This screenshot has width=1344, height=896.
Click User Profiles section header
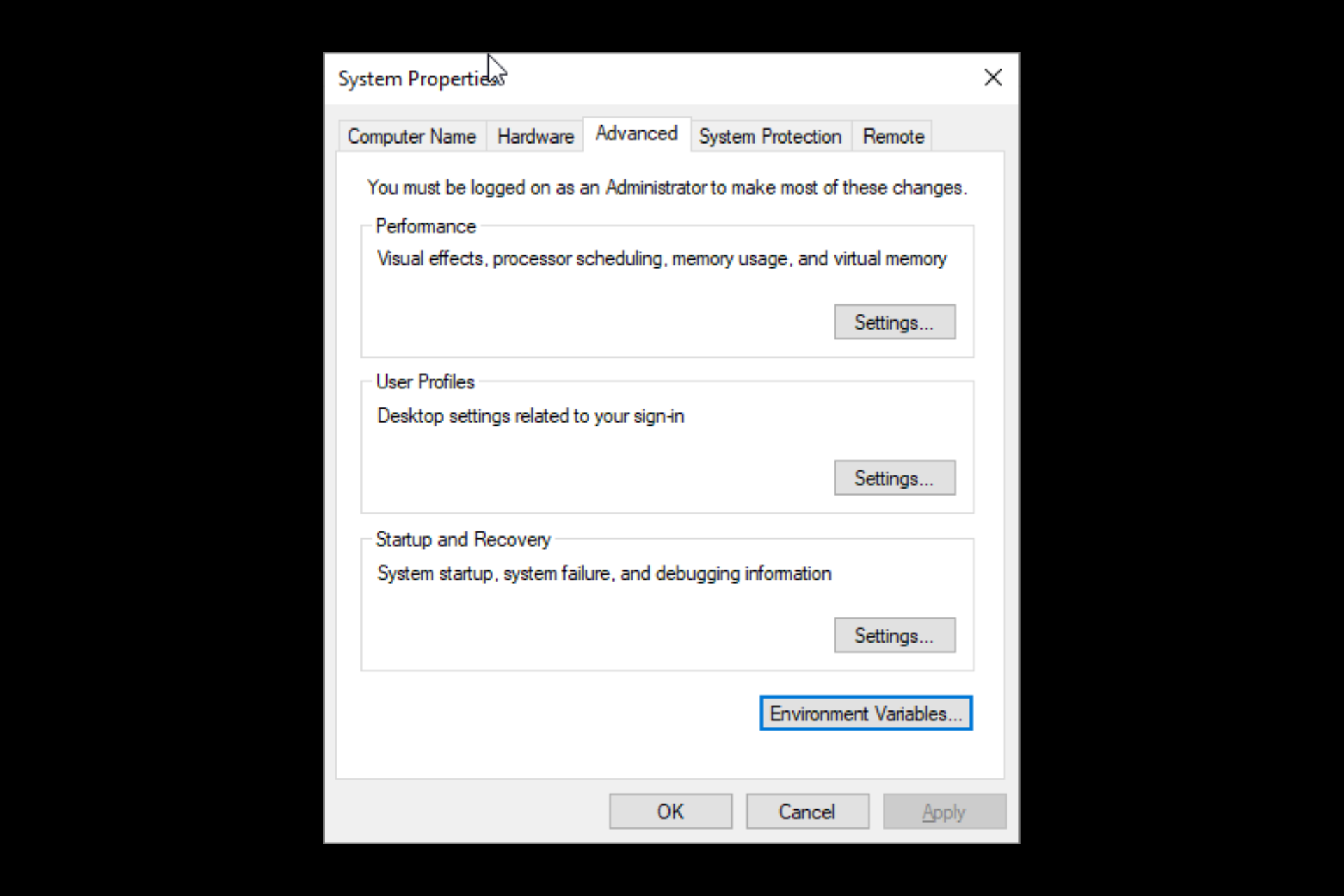425,381
